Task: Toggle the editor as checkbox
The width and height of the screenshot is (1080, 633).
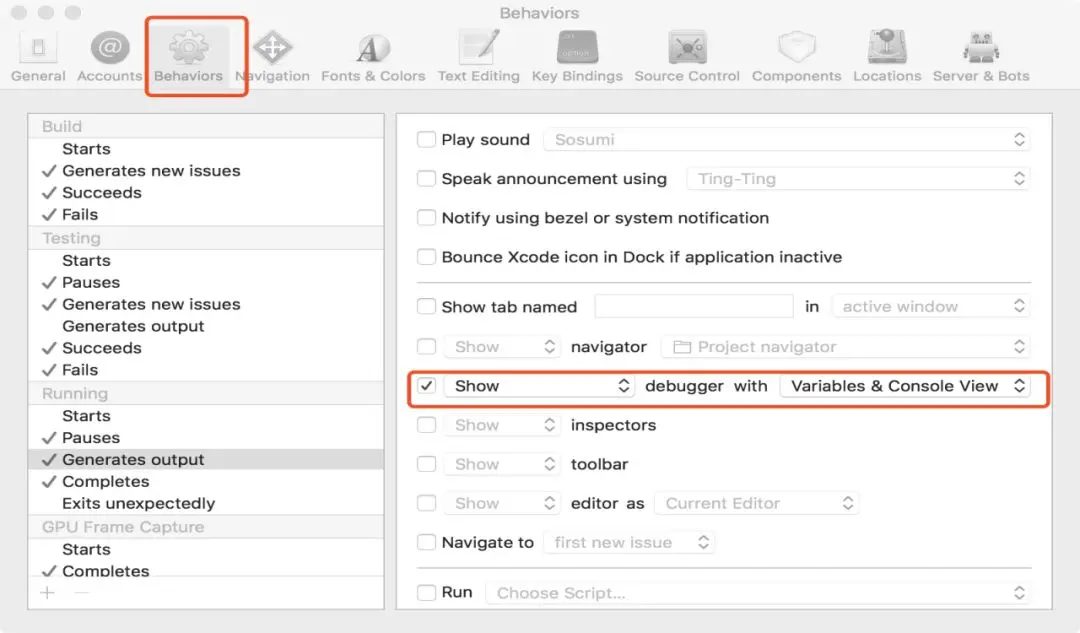Action: pyautogui.click(x=426, y=504)
